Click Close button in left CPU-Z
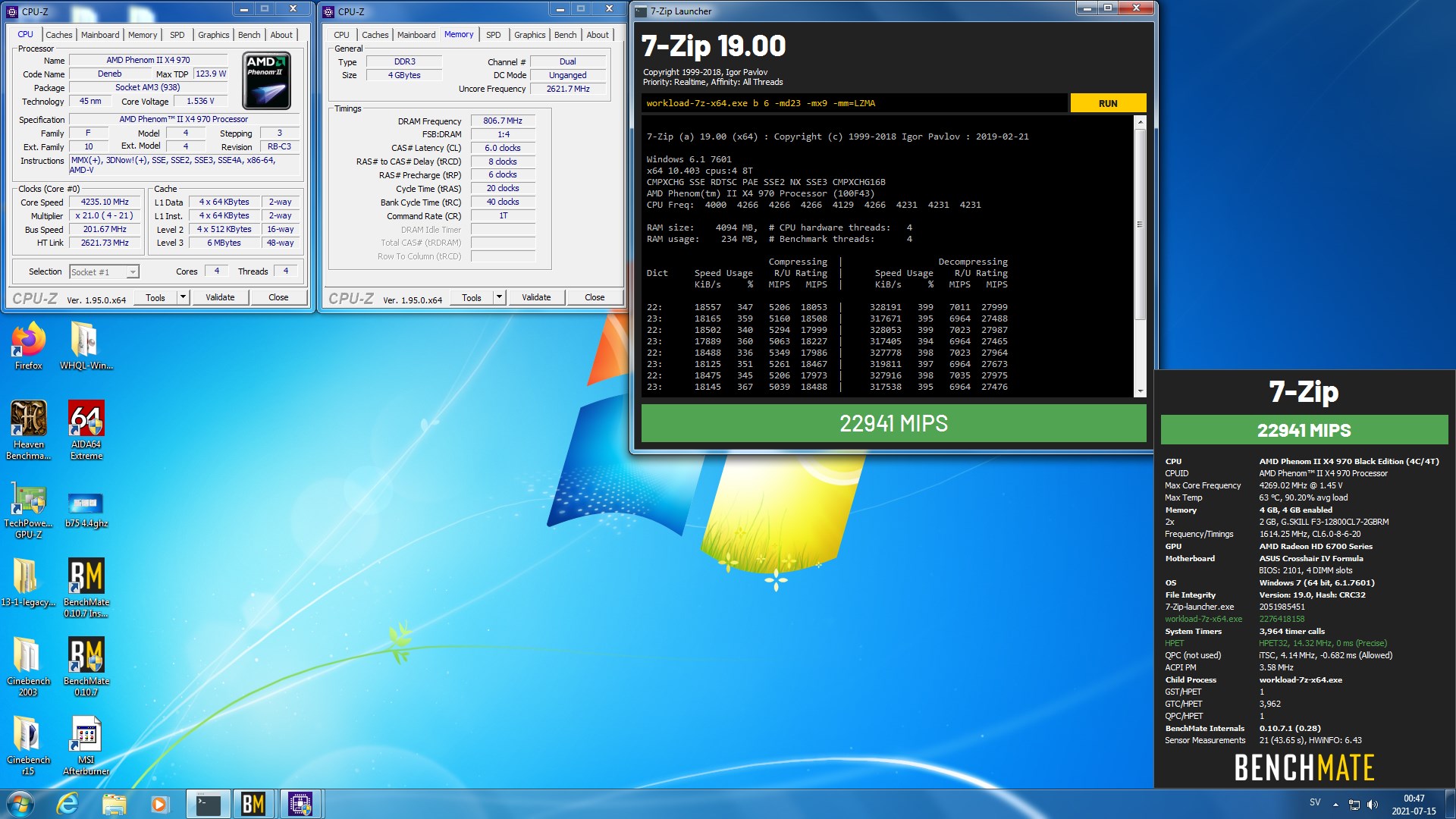The image size is (1456, 819). coord(278,297)
